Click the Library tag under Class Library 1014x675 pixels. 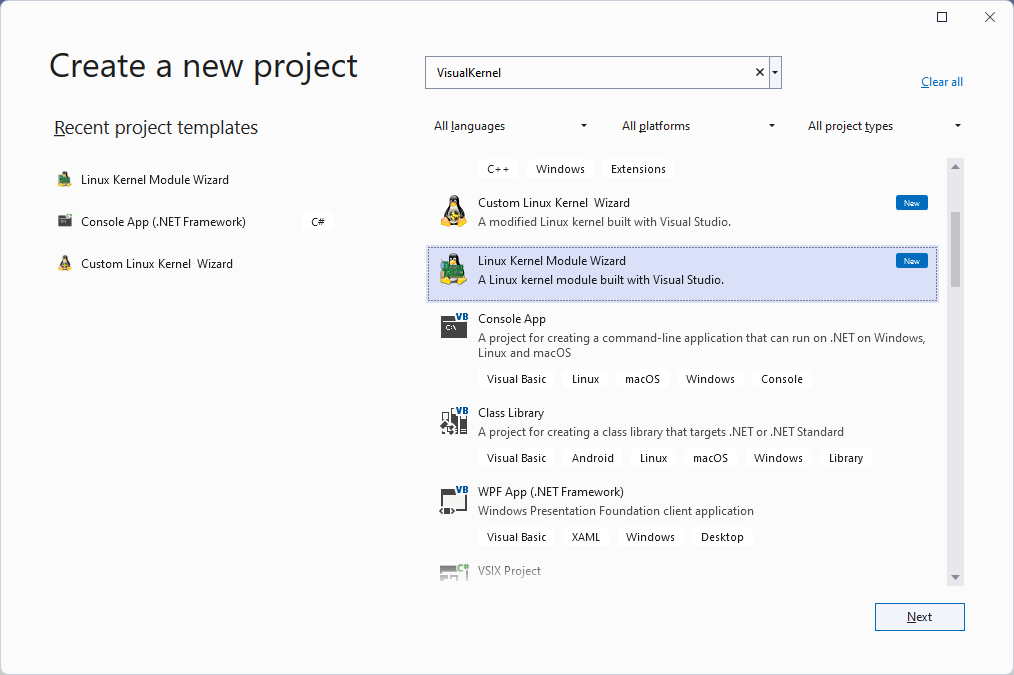(846, 458)
